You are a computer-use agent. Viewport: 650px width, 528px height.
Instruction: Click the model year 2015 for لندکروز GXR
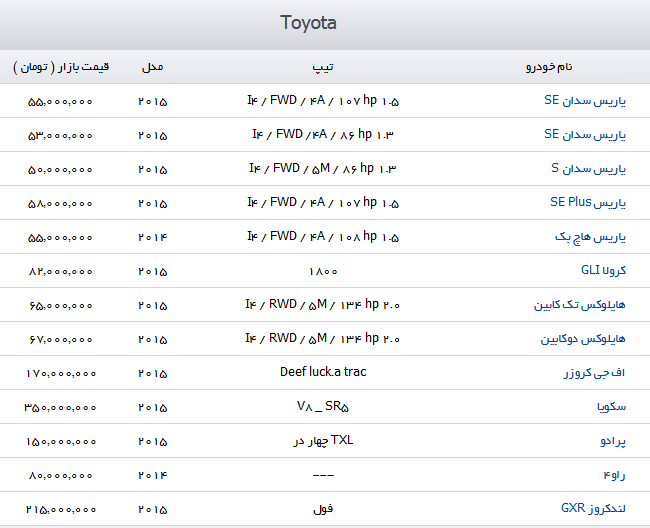point(153,509)
